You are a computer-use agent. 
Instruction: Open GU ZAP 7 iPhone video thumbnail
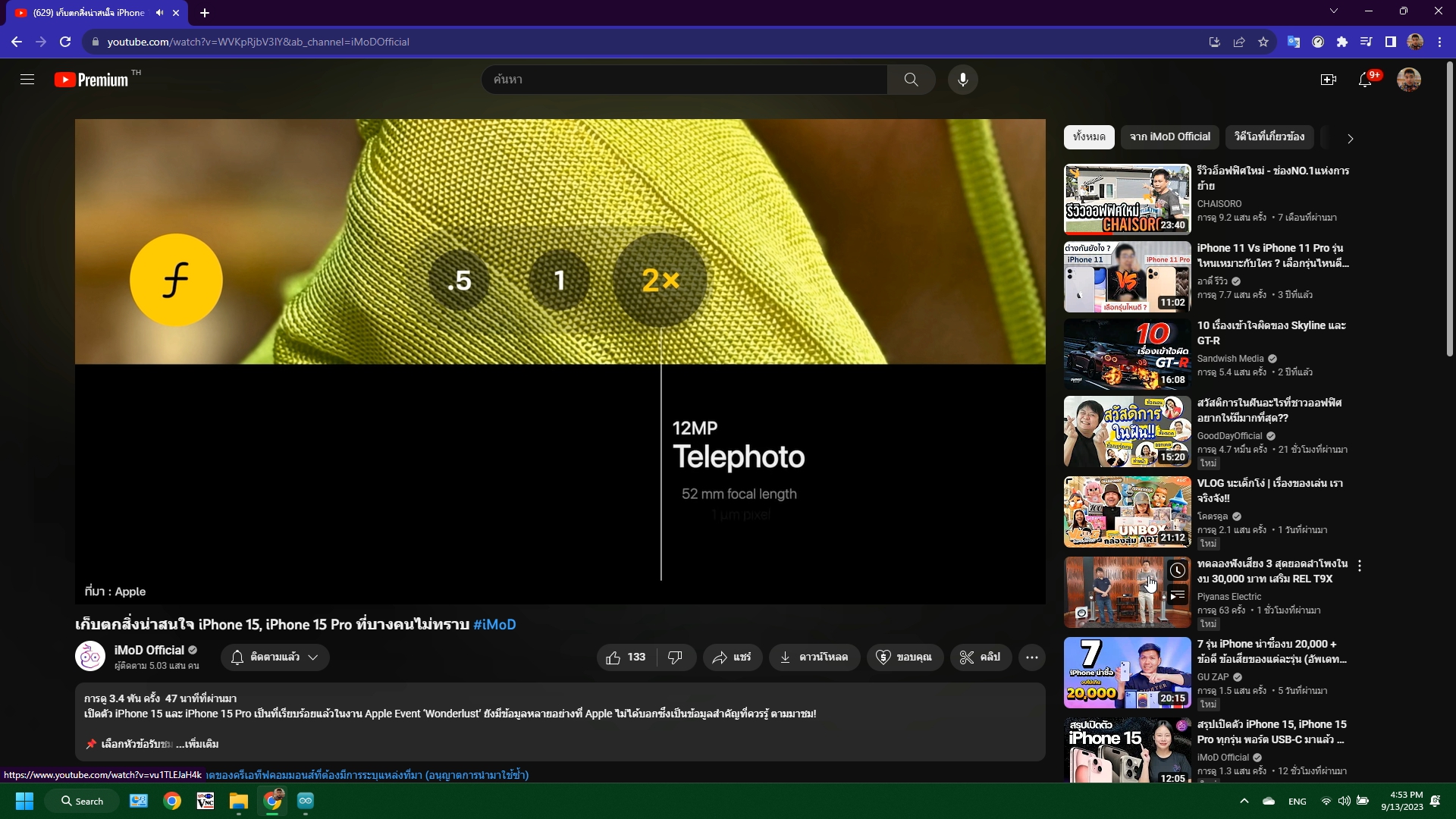click(1127, 673)
